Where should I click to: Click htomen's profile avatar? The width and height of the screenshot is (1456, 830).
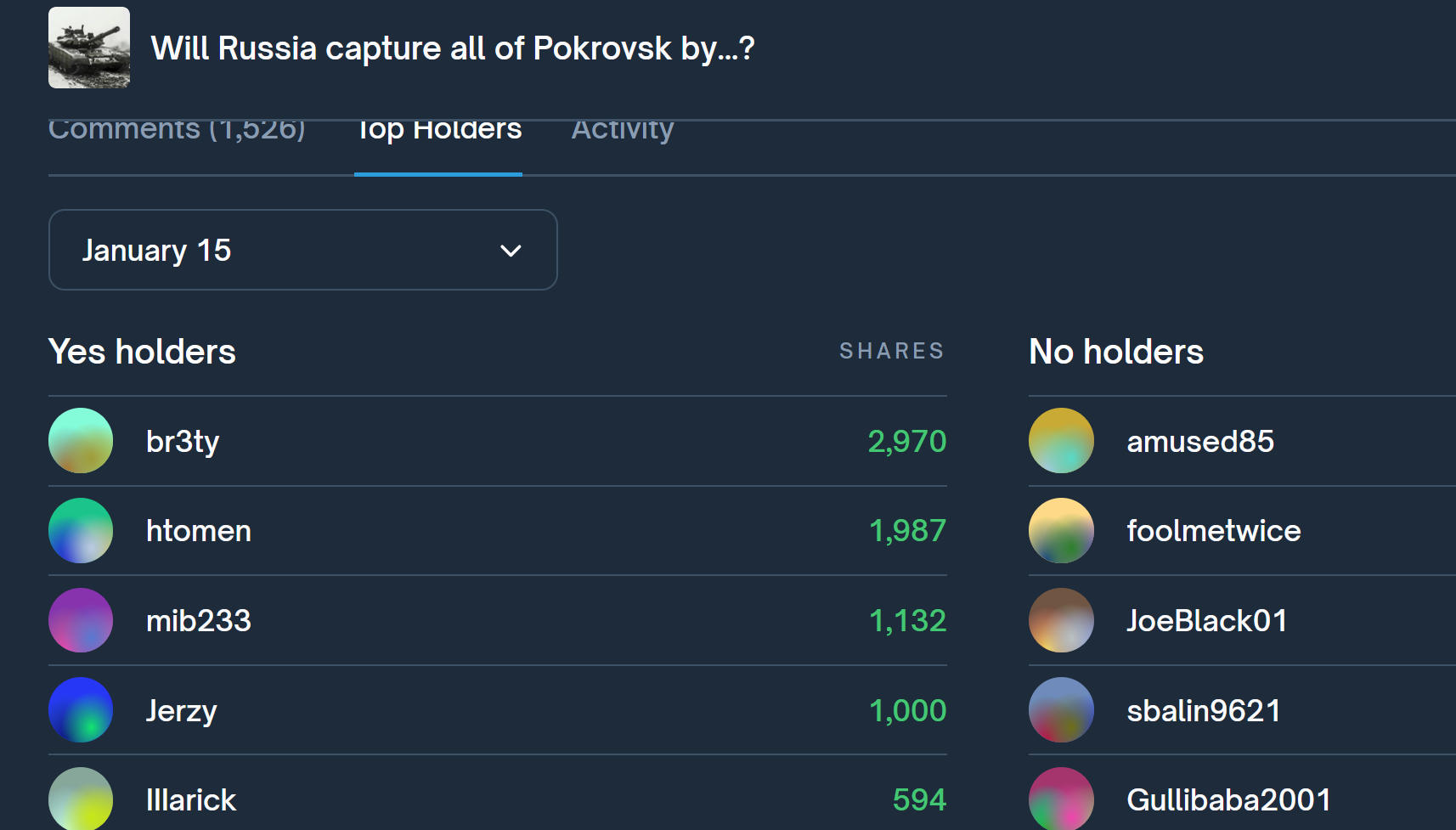(x=81, y=531)
